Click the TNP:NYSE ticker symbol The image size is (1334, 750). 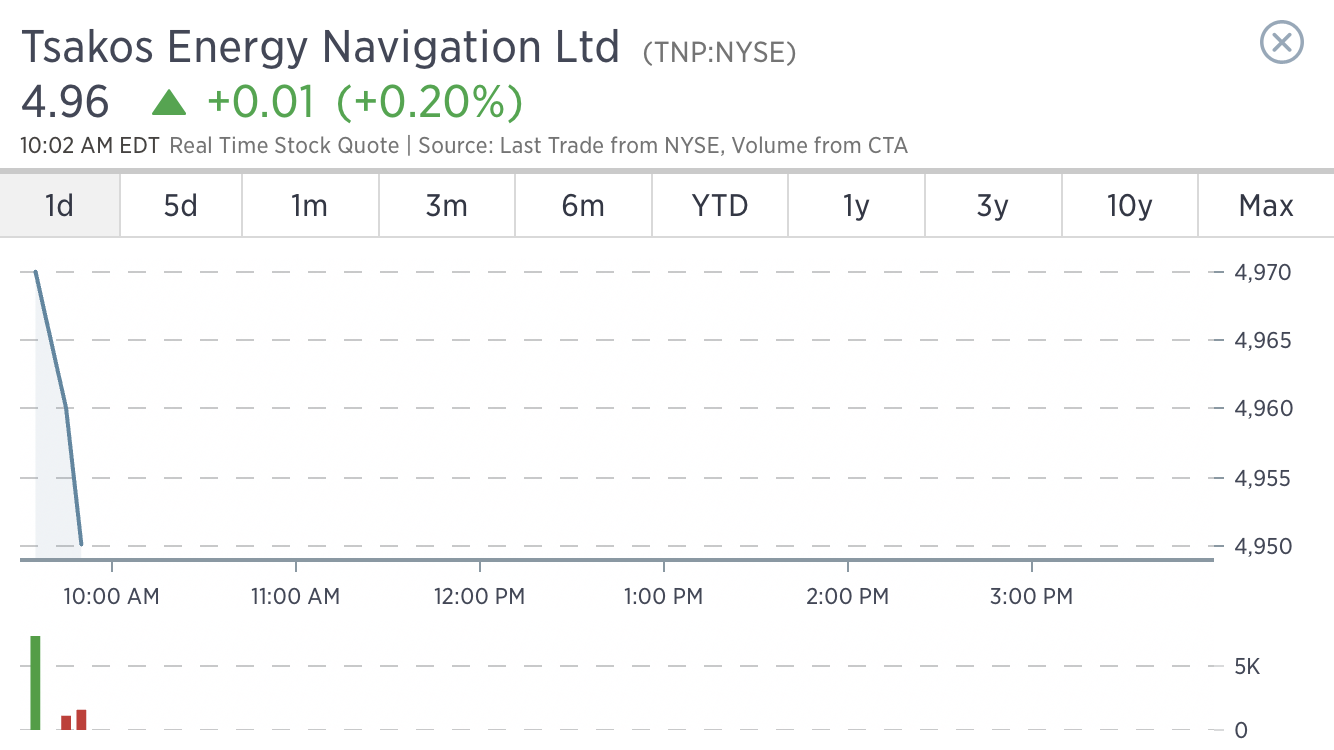pos(719,52)
